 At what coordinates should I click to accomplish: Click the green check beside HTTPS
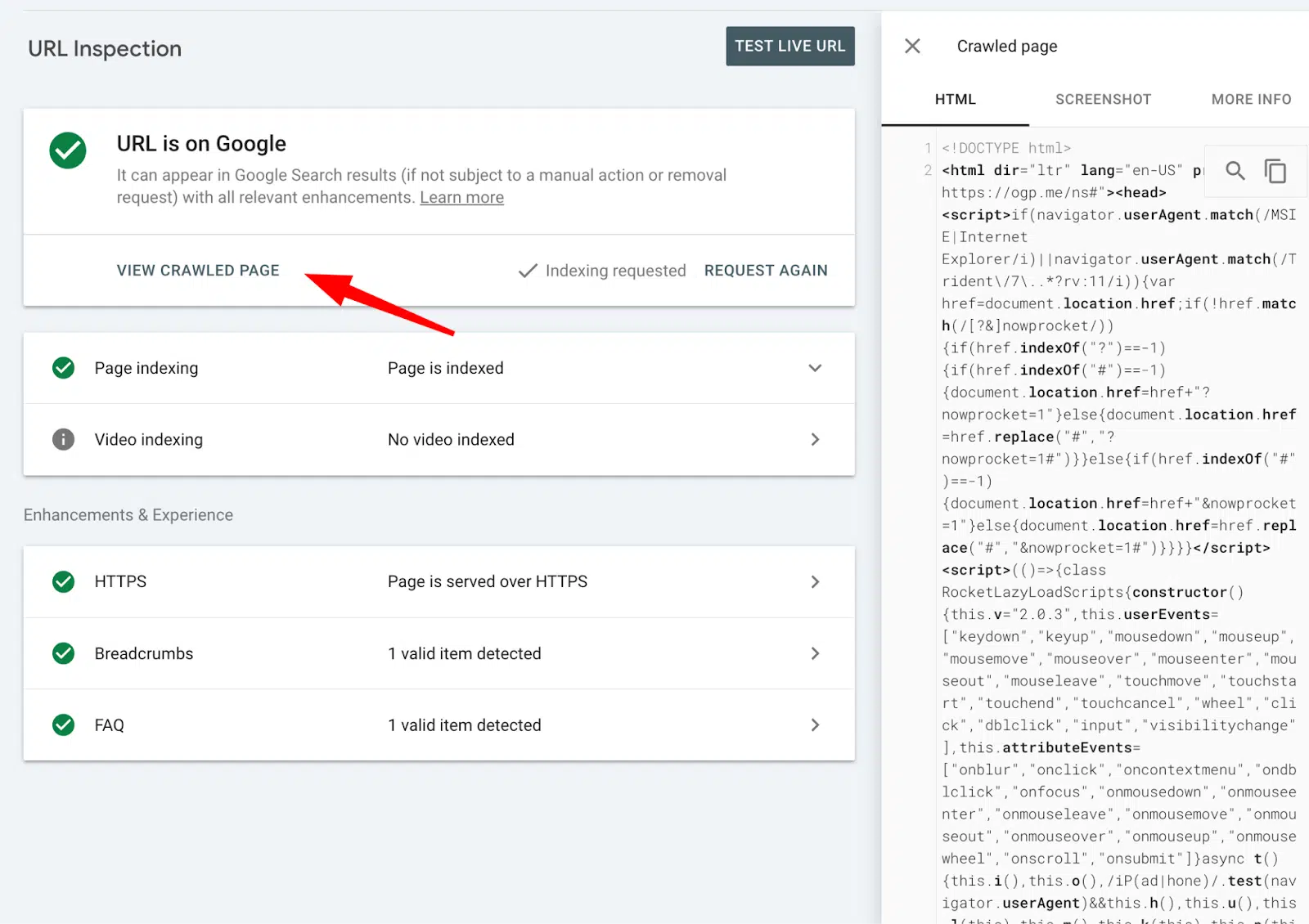[63, 581]
